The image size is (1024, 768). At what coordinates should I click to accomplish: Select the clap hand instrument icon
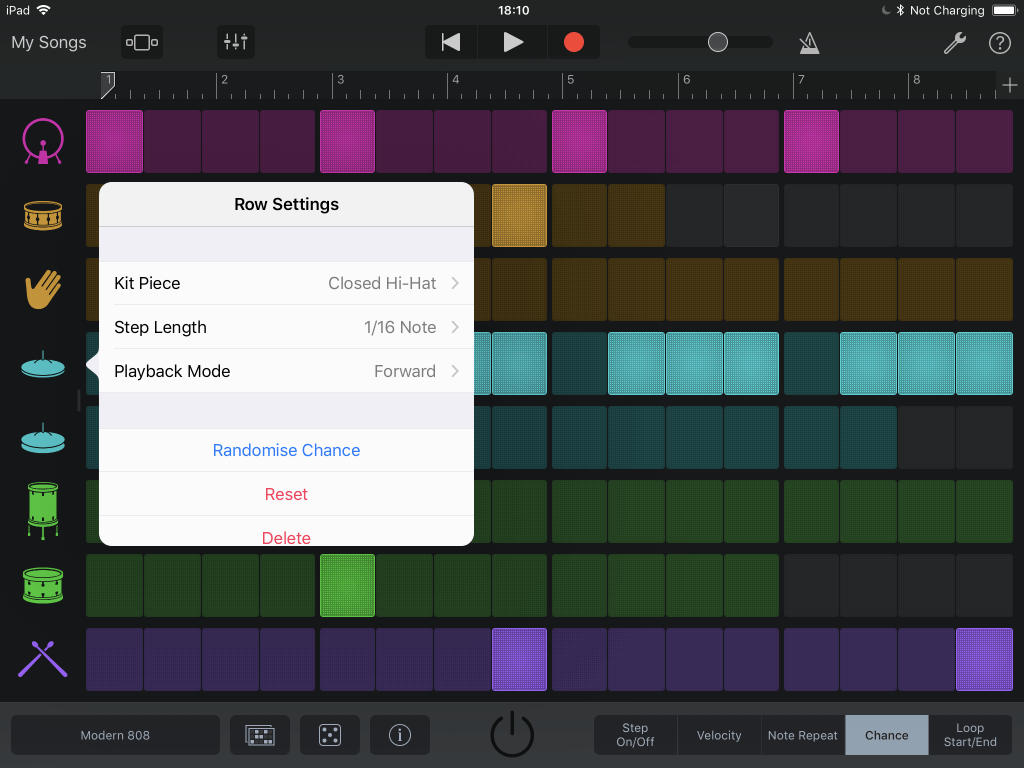tap(42, 289)
